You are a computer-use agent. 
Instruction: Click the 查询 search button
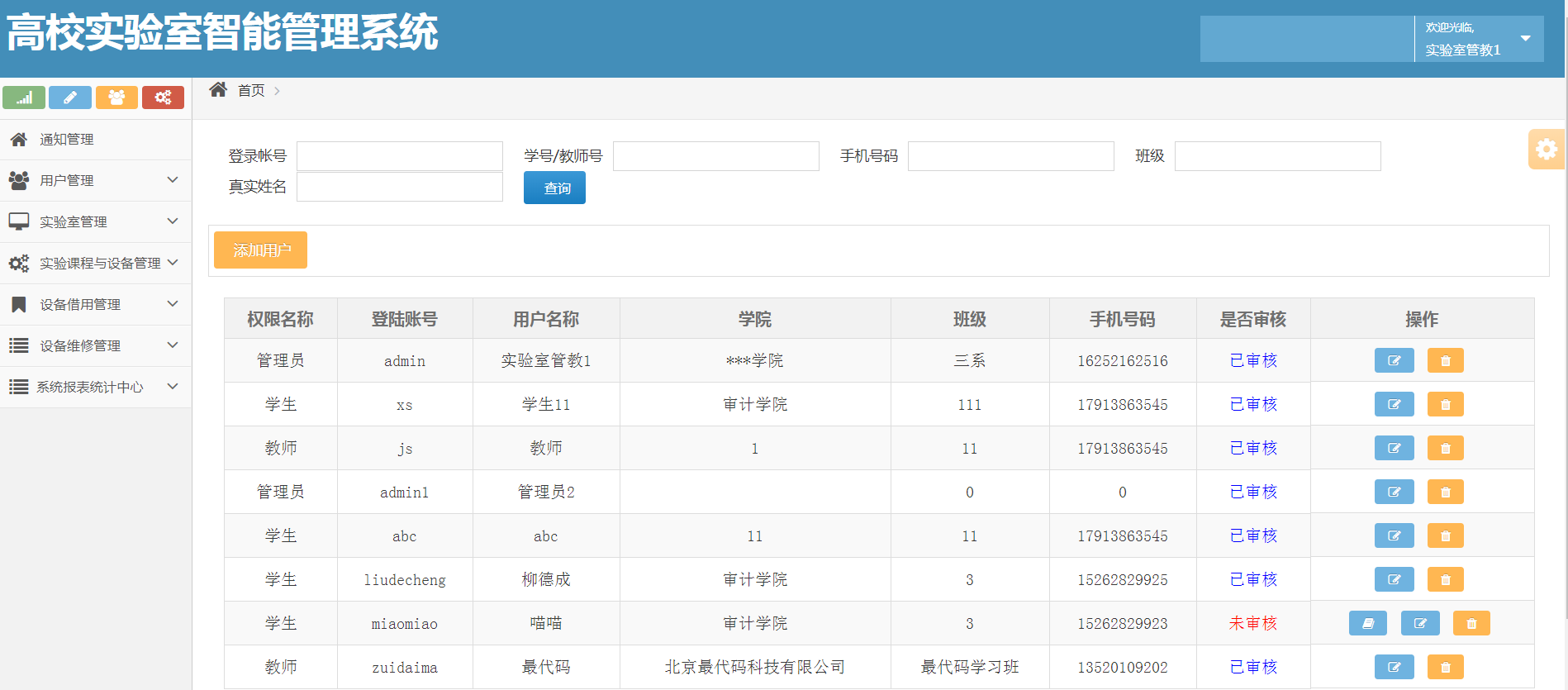pyautogui.click(x=554, y=188)
